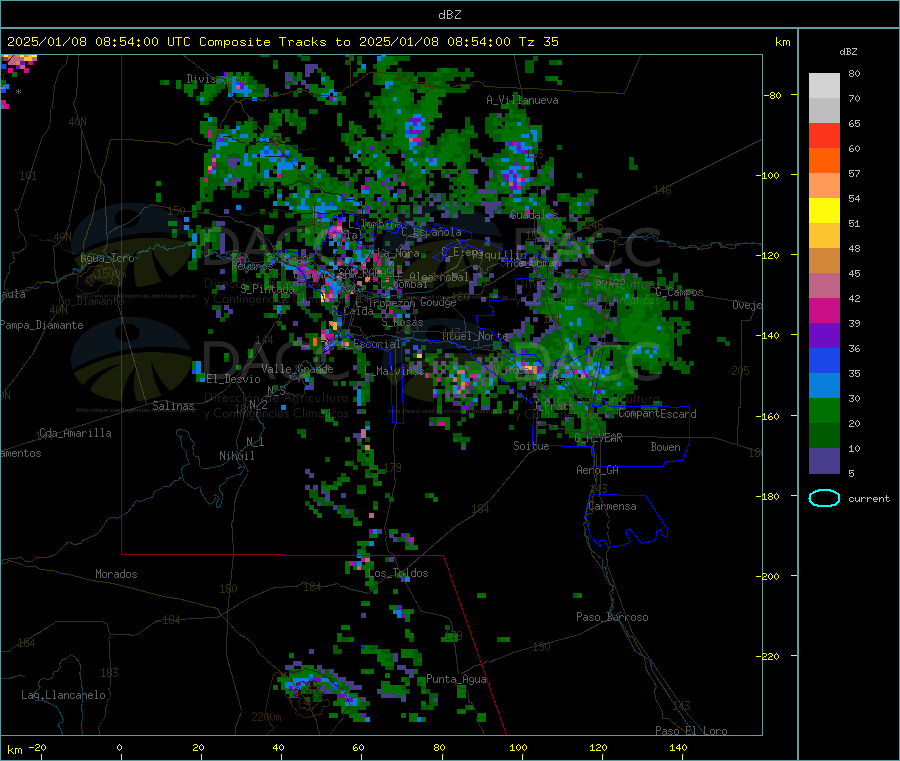Click the 'Divisadero' place label at top
The image size is (900, 761).
(x=216, y=79)
